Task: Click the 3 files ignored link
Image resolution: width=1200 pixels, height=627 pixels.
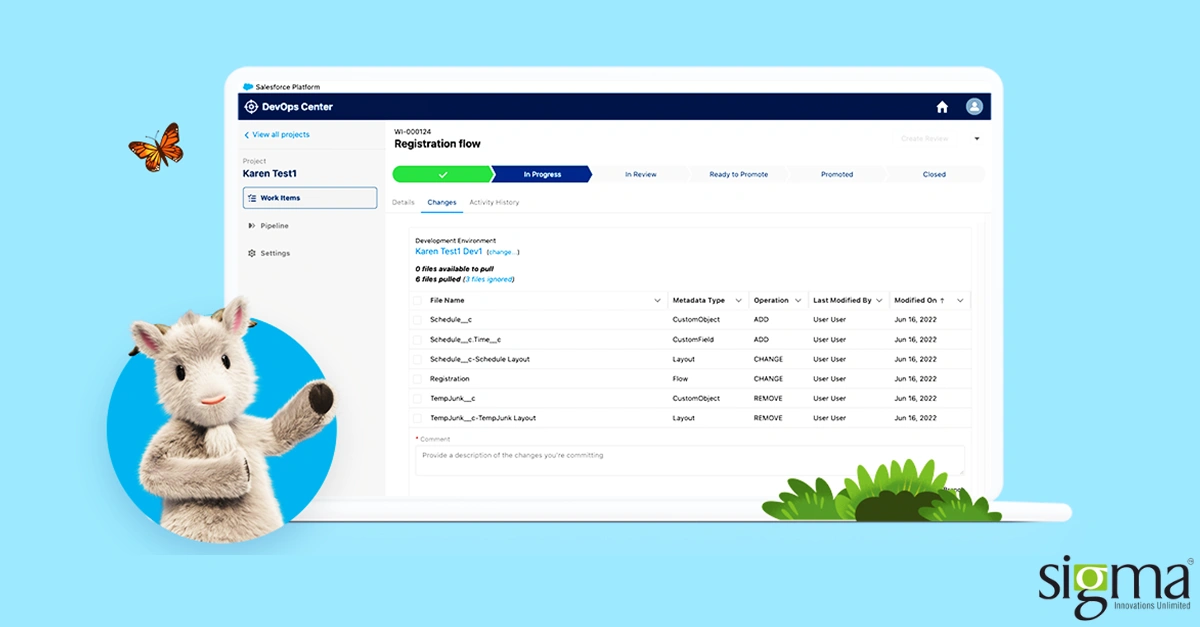Action: point(488,279)
